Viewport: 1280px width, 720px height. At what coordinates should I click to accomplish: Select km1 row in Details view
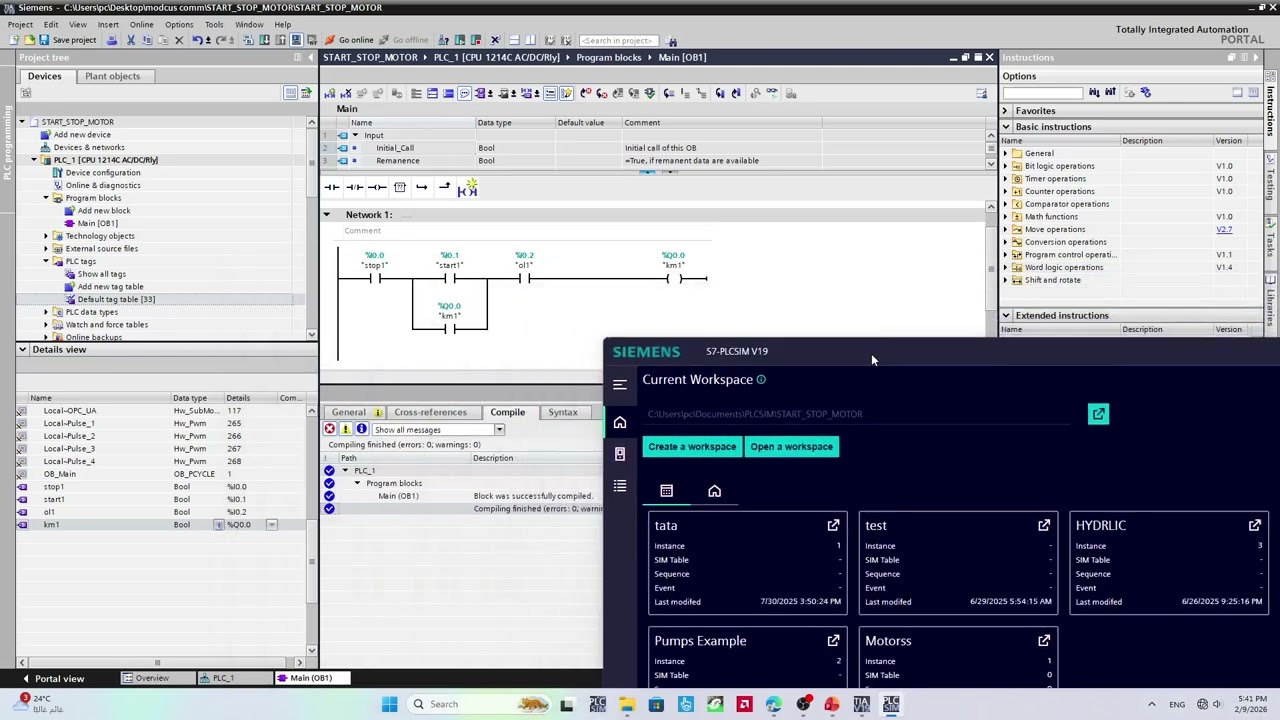click(x=160, y=525)
